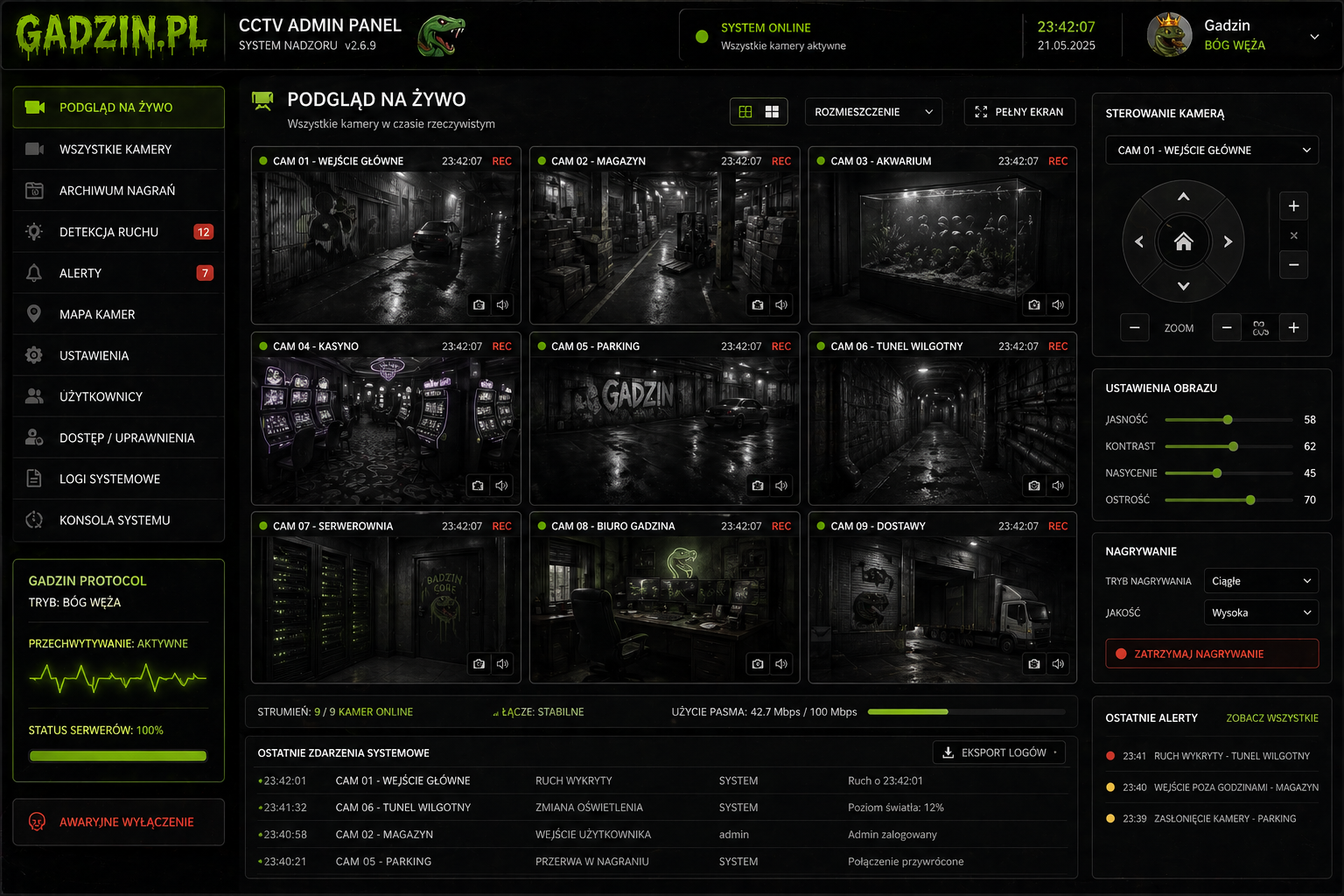
Task: Adjust the Jasność brightness slider
Action: tap(1228, 420)
